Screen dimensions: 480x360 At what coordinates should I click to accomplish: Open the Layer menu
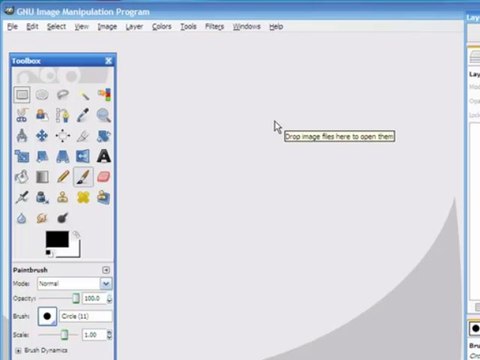(134, 27)
